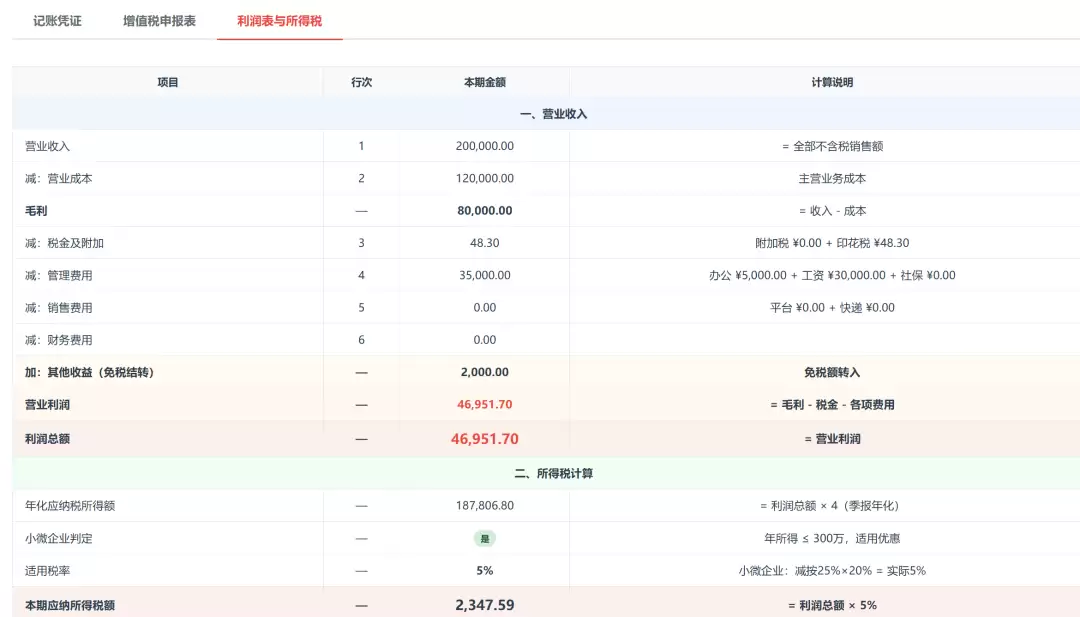This screenshot has width=1080, height=617.
Task: Click the 年化应纳税所得额 amount 187,806.80
Action: pyautogui.click(x=485, y=505)
